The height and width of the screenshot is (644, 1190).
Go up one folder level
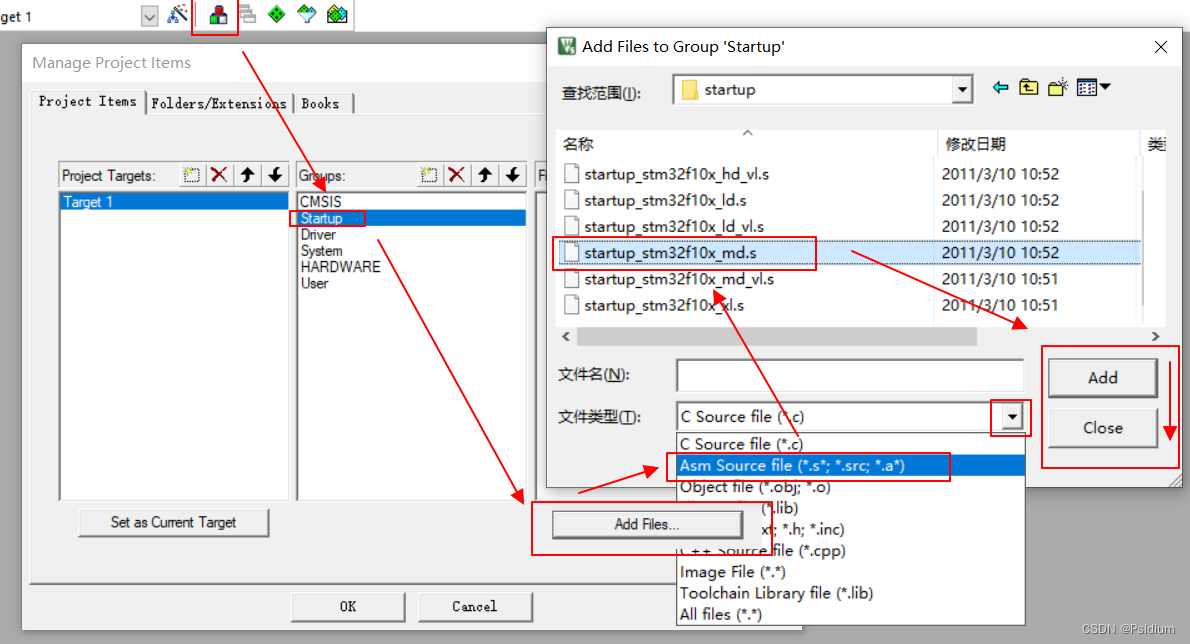[x=1028, y=88]
